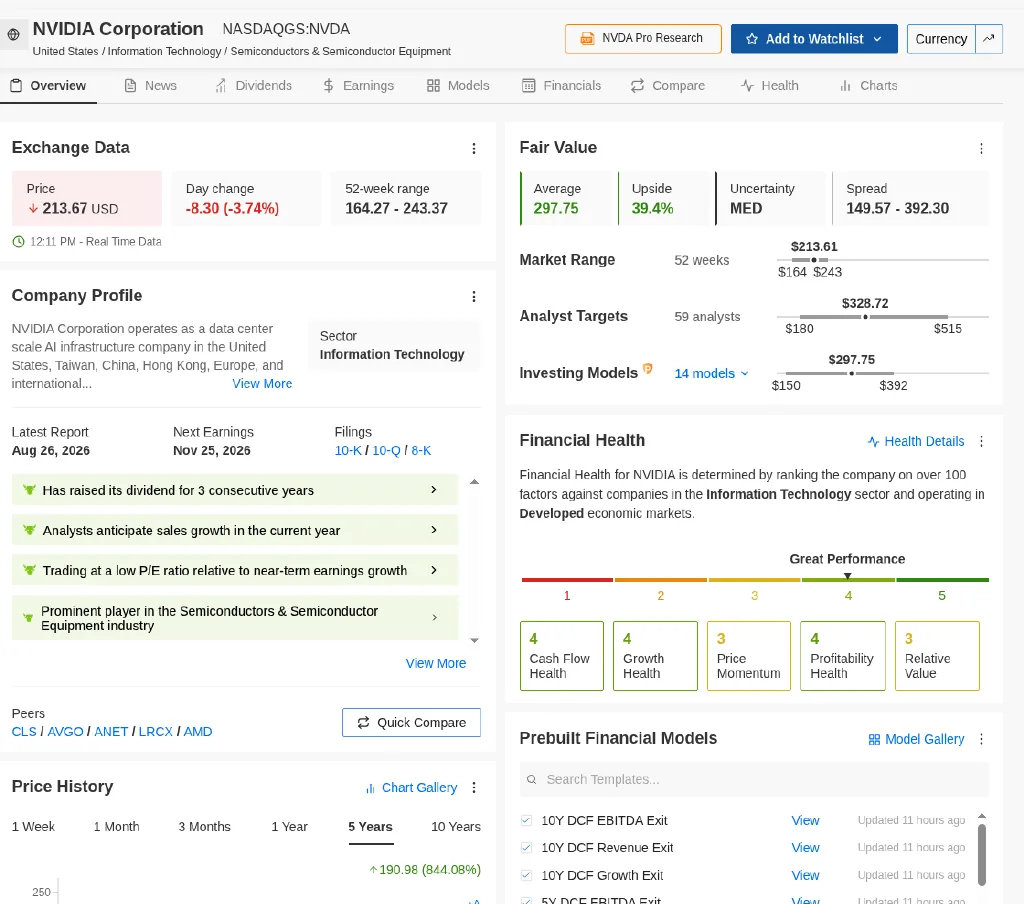Open the Earnings tab
This screenshot has width=1024, height=904.
pos(359,86)
